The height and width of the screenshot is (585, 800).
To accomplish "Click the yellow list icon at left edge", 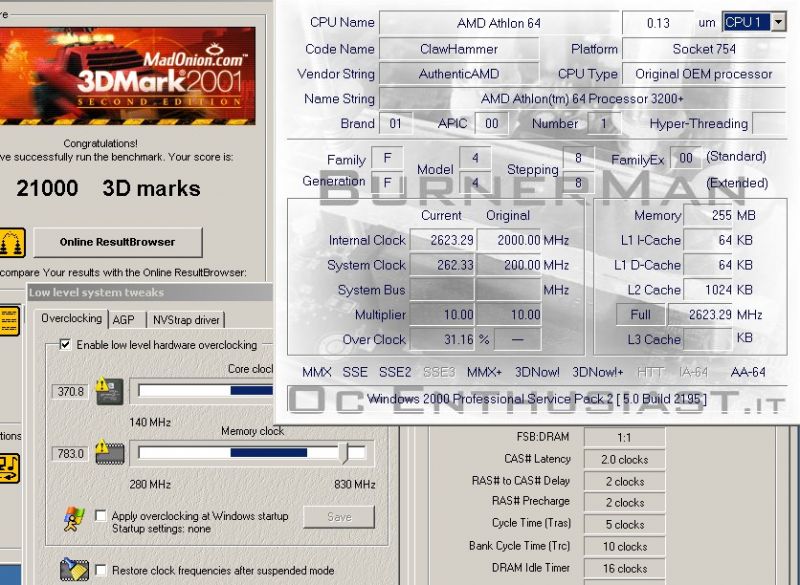I will (10, 321).
